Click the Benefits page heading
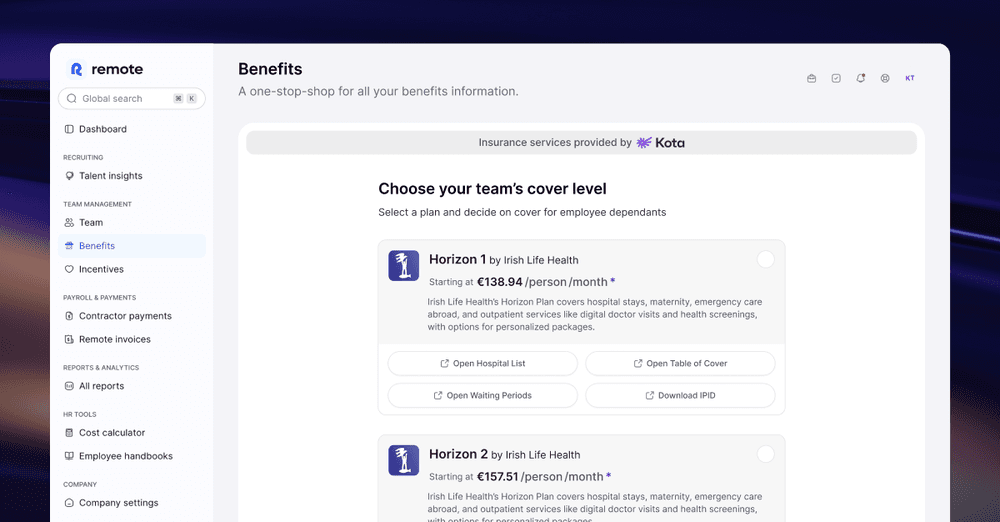Image resolution: width=1000 pixels, height=522 pixels. point(270,69)
